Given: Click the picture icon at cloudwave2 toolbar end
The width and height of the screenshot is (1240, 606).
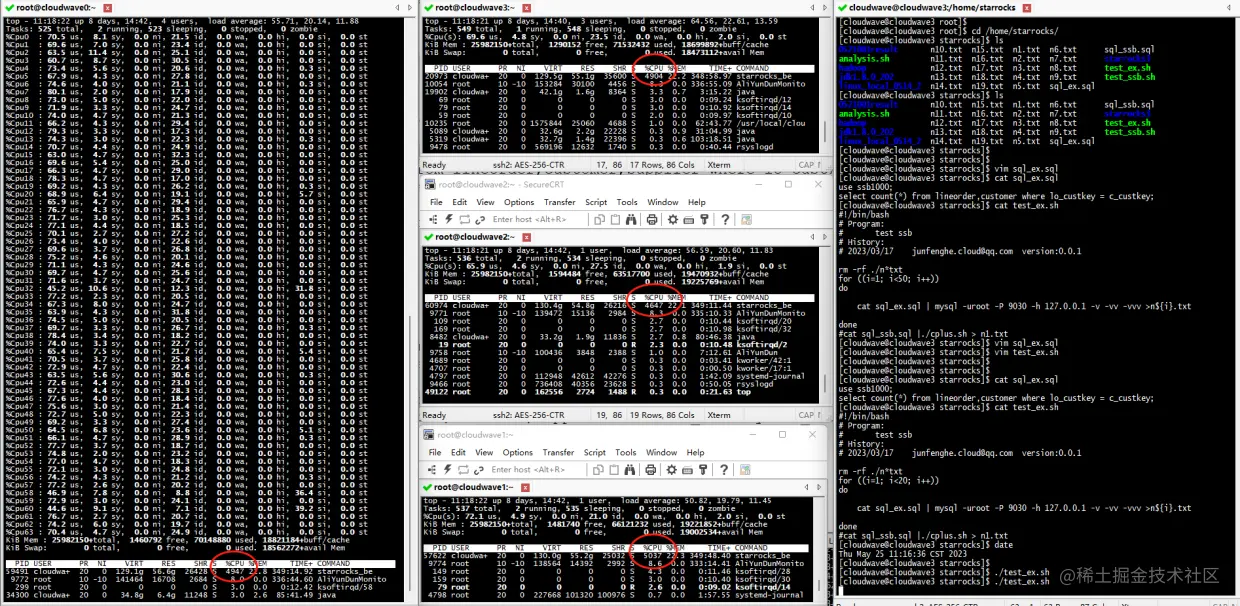Looking at the screenshot, I should click(746, 219).
